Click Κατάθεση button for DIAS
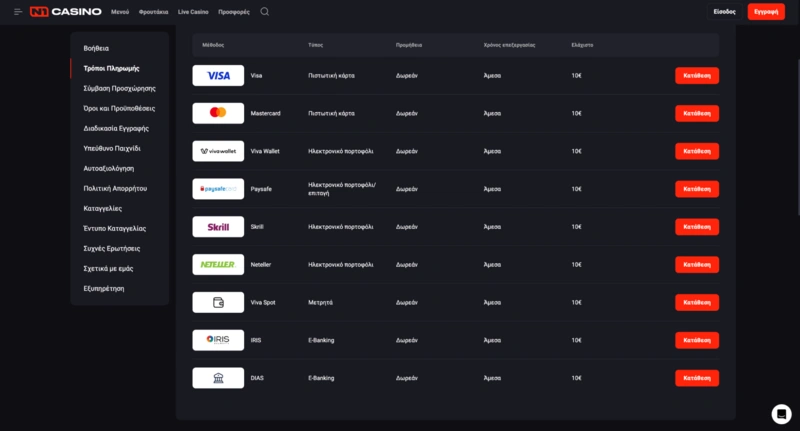The height and width of the screenshot is (431, 800). click(697, 378)
